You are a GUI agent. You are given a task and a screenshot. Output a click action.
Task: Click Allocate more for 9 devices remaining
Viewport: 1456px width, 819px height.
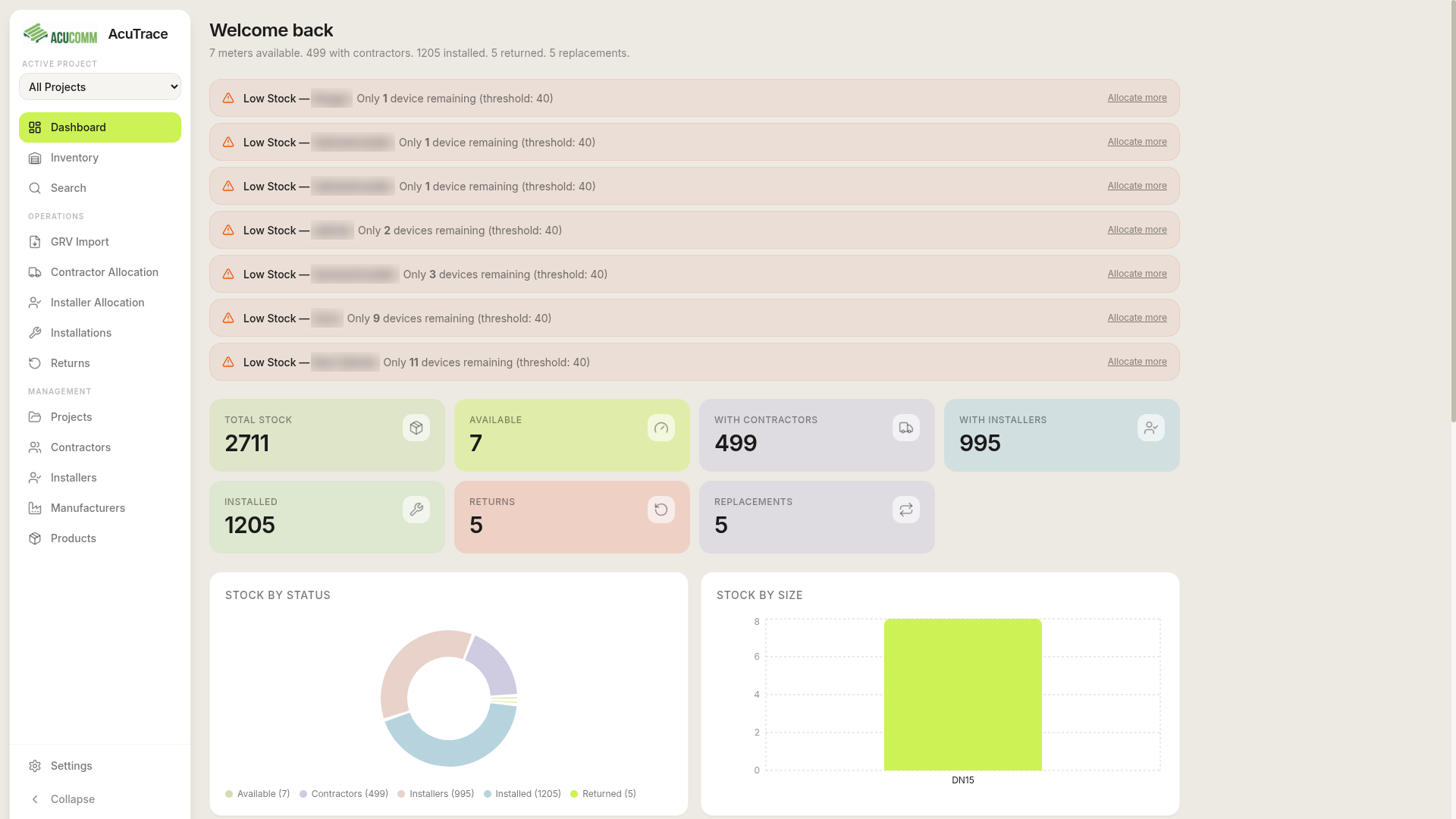pyautogui.click(x=1137, y=318)
